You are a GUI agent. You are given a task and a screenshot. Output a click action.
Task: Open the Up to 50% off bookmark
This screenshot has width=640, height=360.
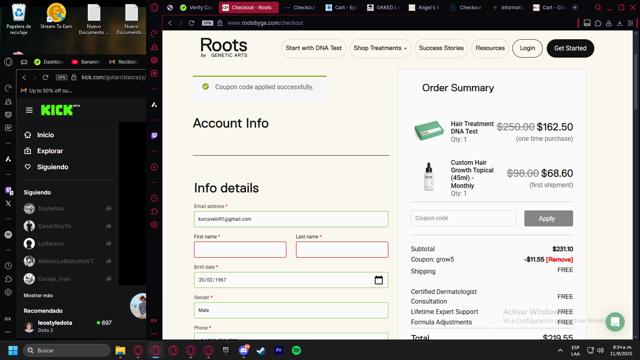click(x=46, y=91)
